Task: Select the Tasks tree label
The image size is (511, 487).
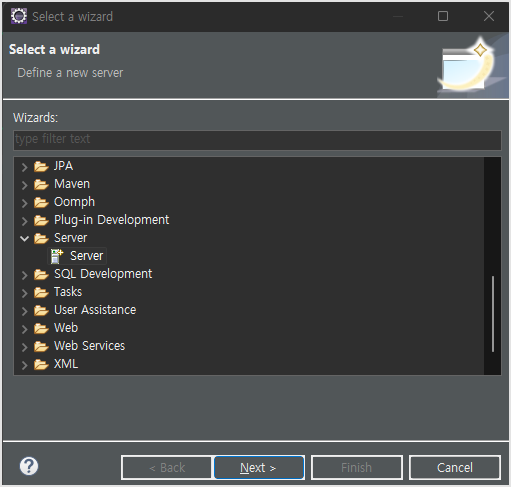Action: pos(68,292)
